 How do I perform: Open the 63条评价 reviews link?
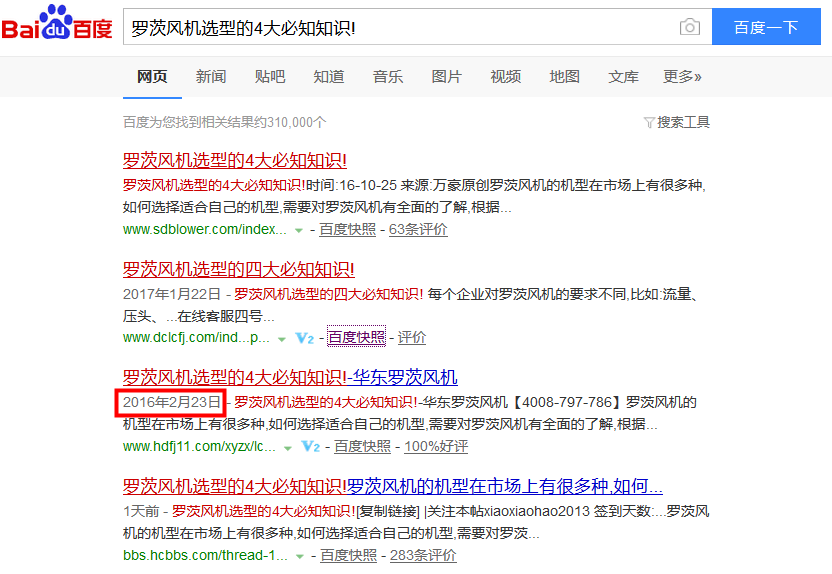tap(418, 230)
